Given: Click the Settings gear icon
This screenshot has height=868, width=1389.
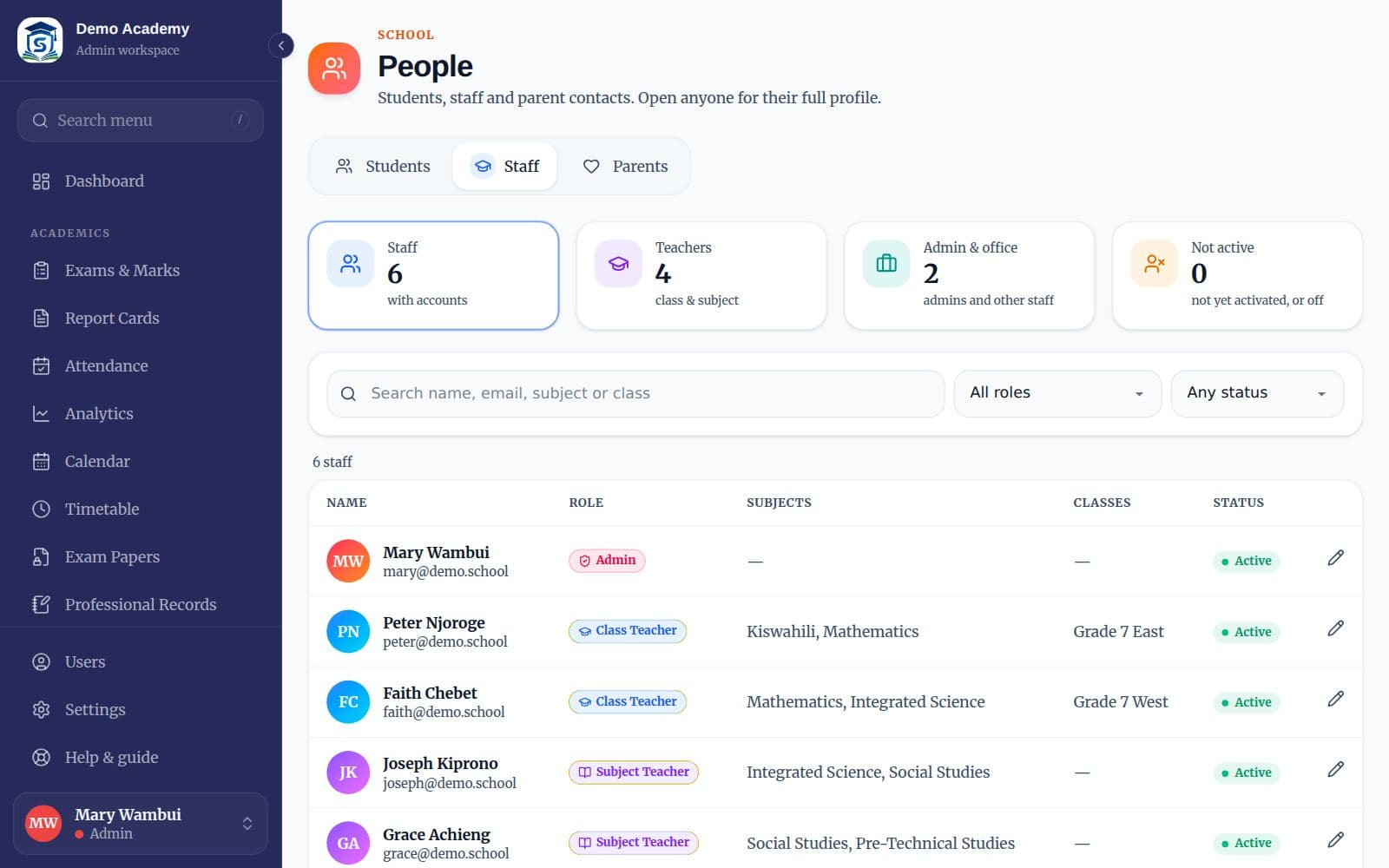Looking at the screenshot, I should [41, 710].
